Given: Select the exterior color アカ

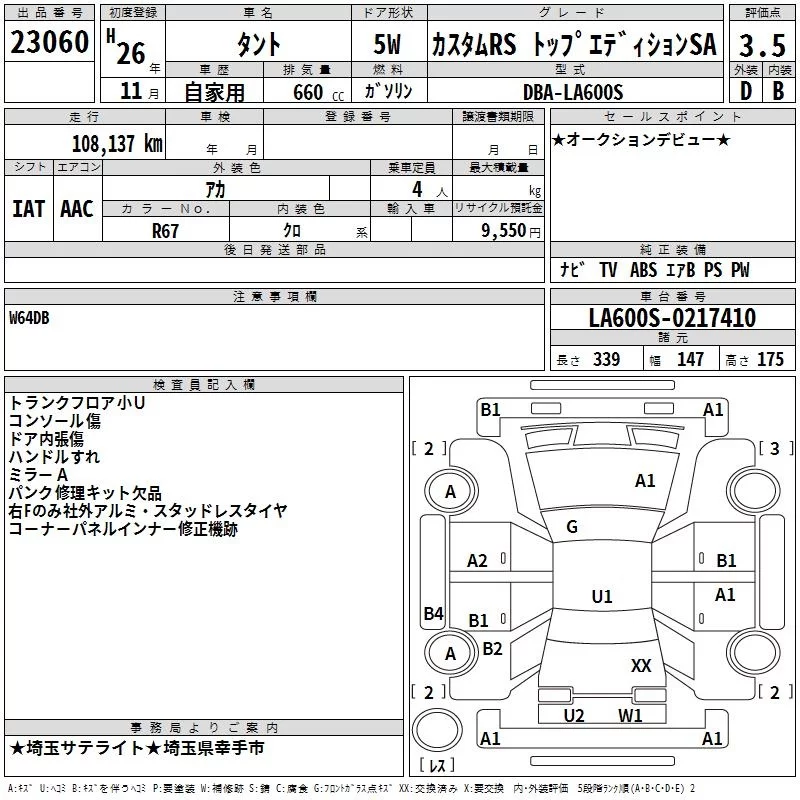Looking at the screenshot, I should click(215, 190).
